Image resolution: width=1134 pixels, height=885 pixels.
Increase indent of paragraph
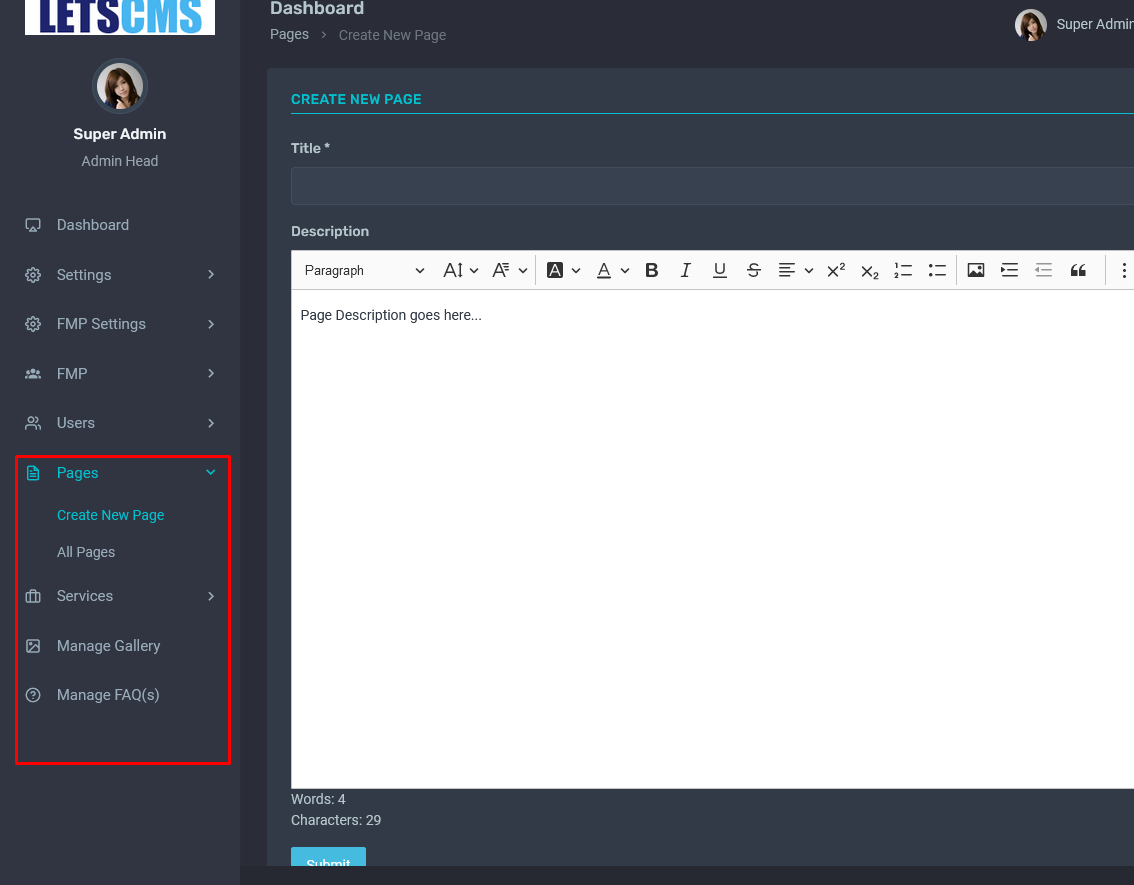coord(1010,270)
